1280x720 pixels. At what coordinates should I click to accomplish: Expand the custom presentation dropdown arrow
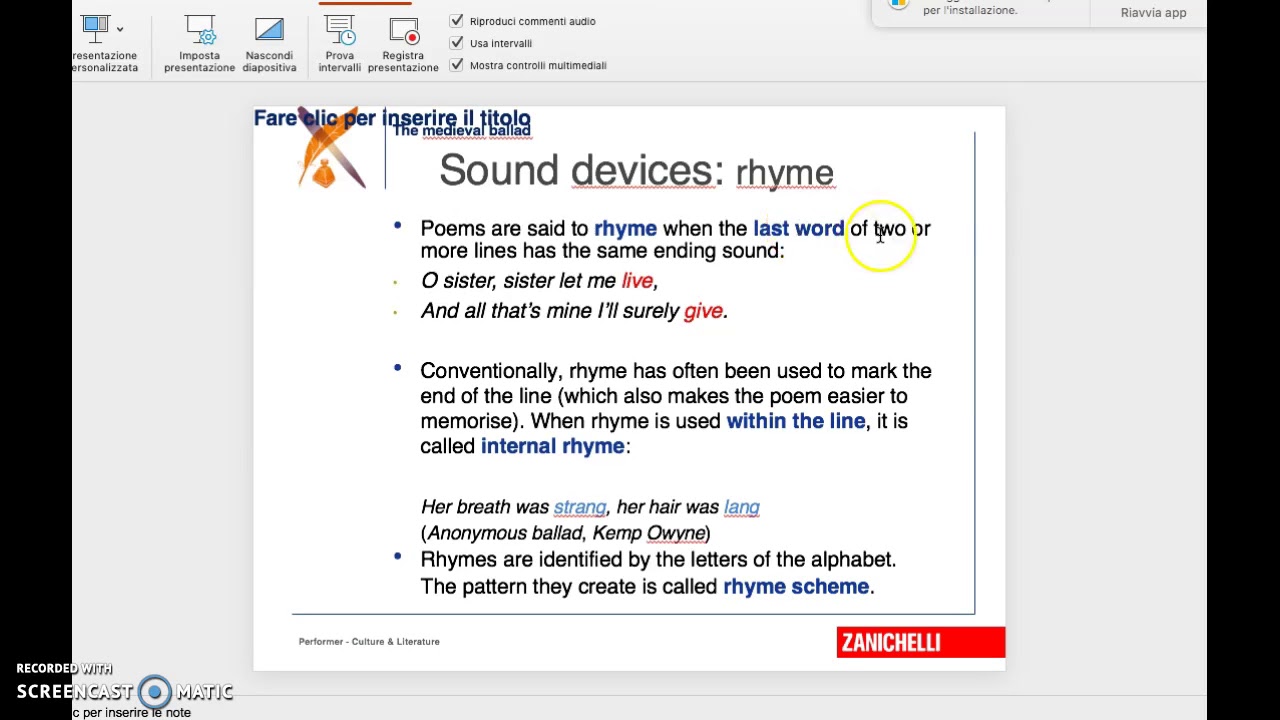[120, 29]
